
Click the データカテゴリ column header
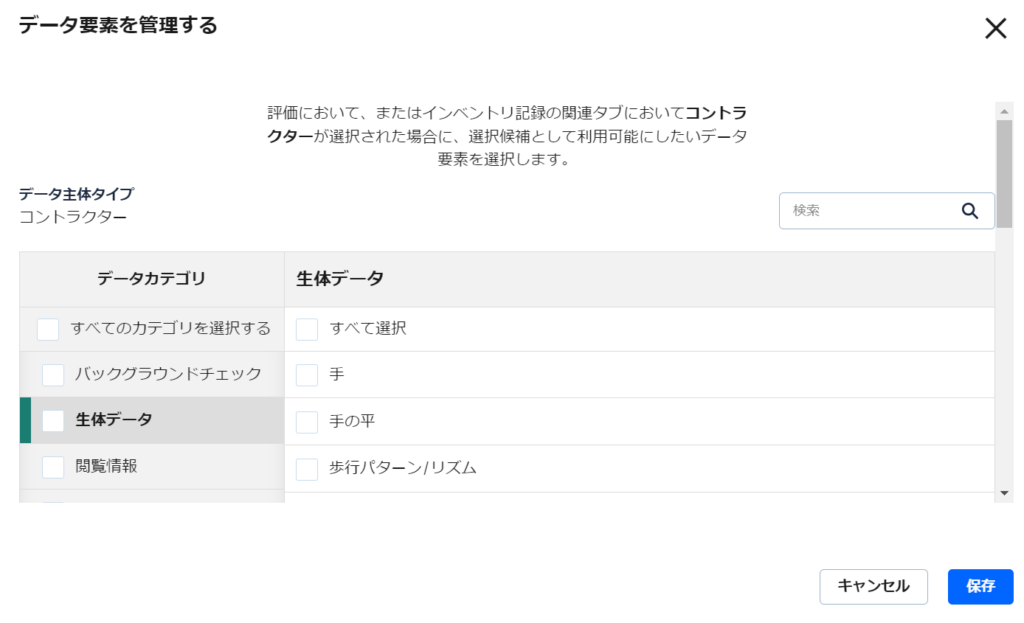151,279
